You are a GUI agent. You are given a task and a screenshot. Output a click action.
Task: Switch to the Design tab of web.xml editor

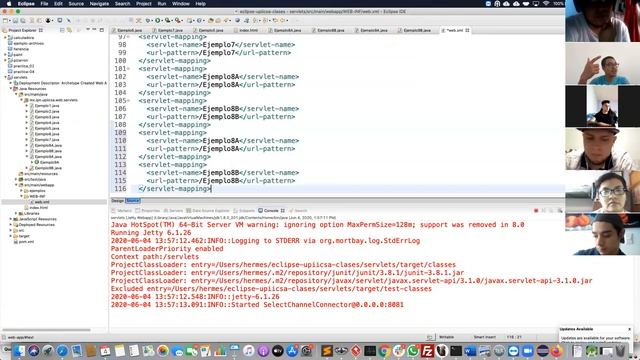point(118,201)
